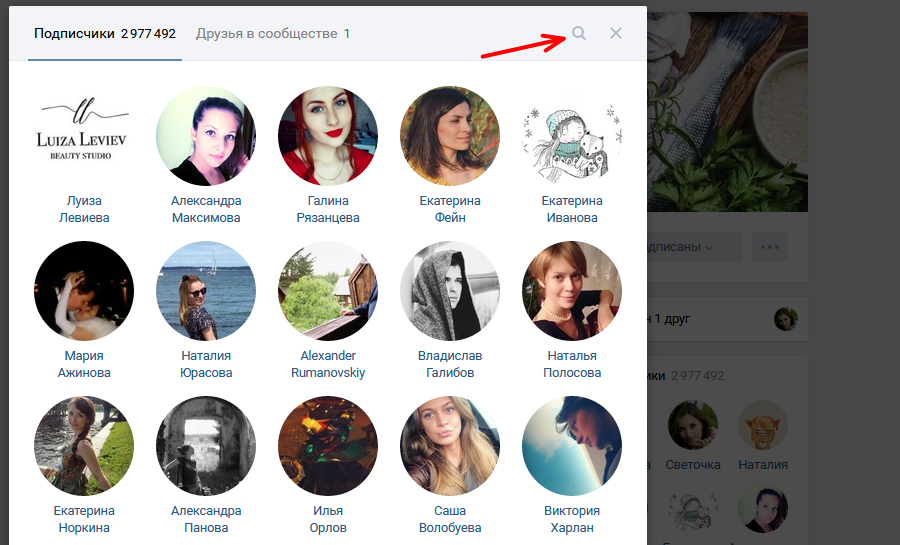Viewport: 900px width, 545px height.
Task: Open Саша Волобуева name link
Action: pos(450,519)
